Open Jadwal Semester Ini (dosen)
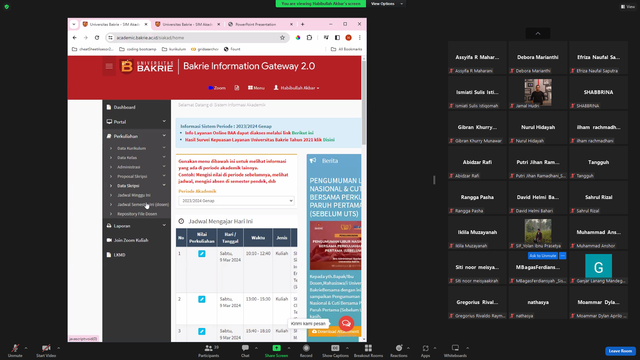Screen dimensions: 640x360 pos(143,204)
